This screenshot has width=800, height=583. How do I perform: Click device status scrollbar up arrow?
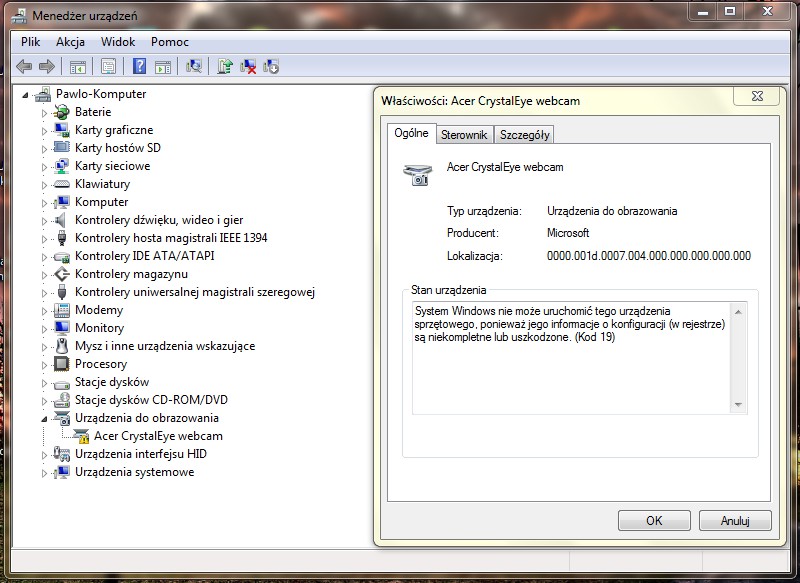click(x=738, y=312)
